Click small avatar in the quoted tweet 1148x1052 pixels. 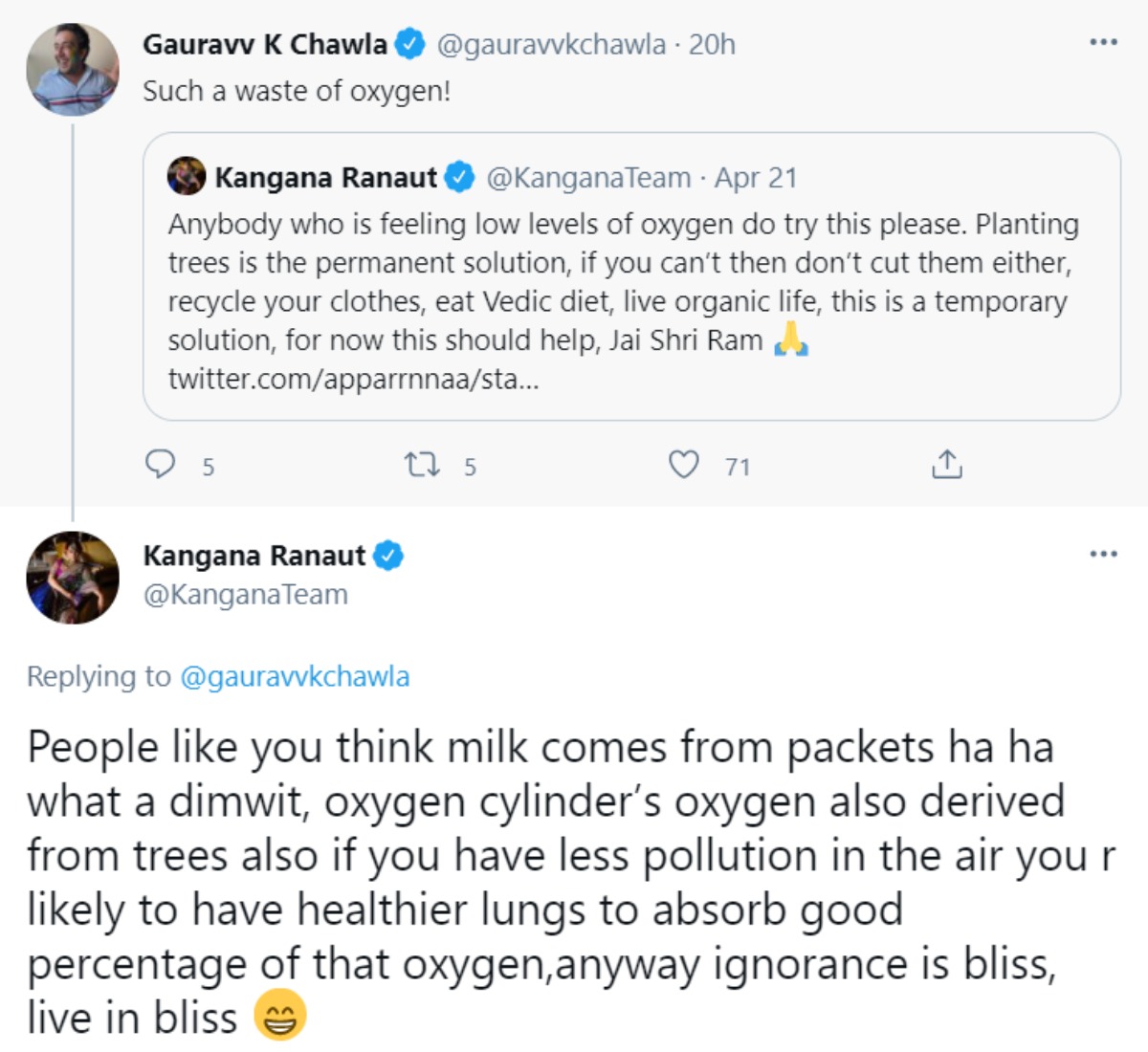187,177
